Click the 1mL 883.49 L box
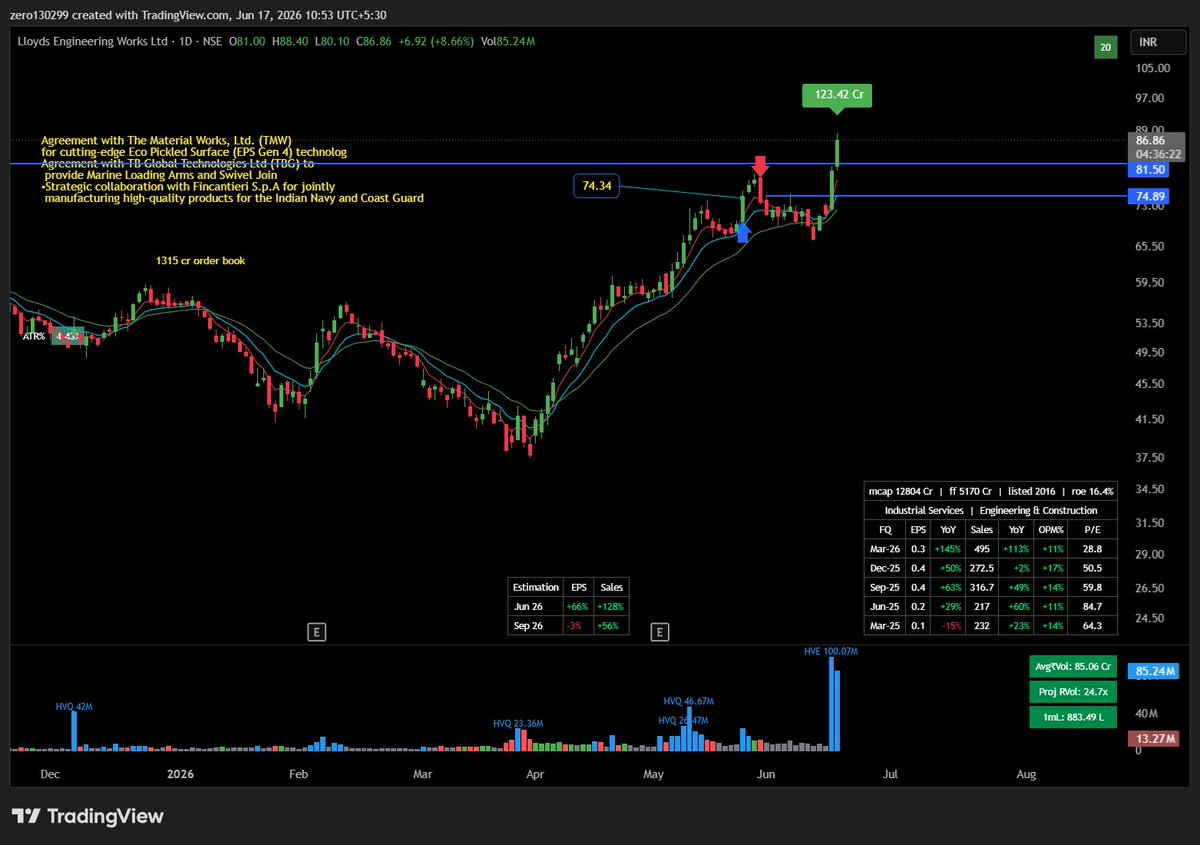This screenshot has width=1200, height=845. (1073, 717)
